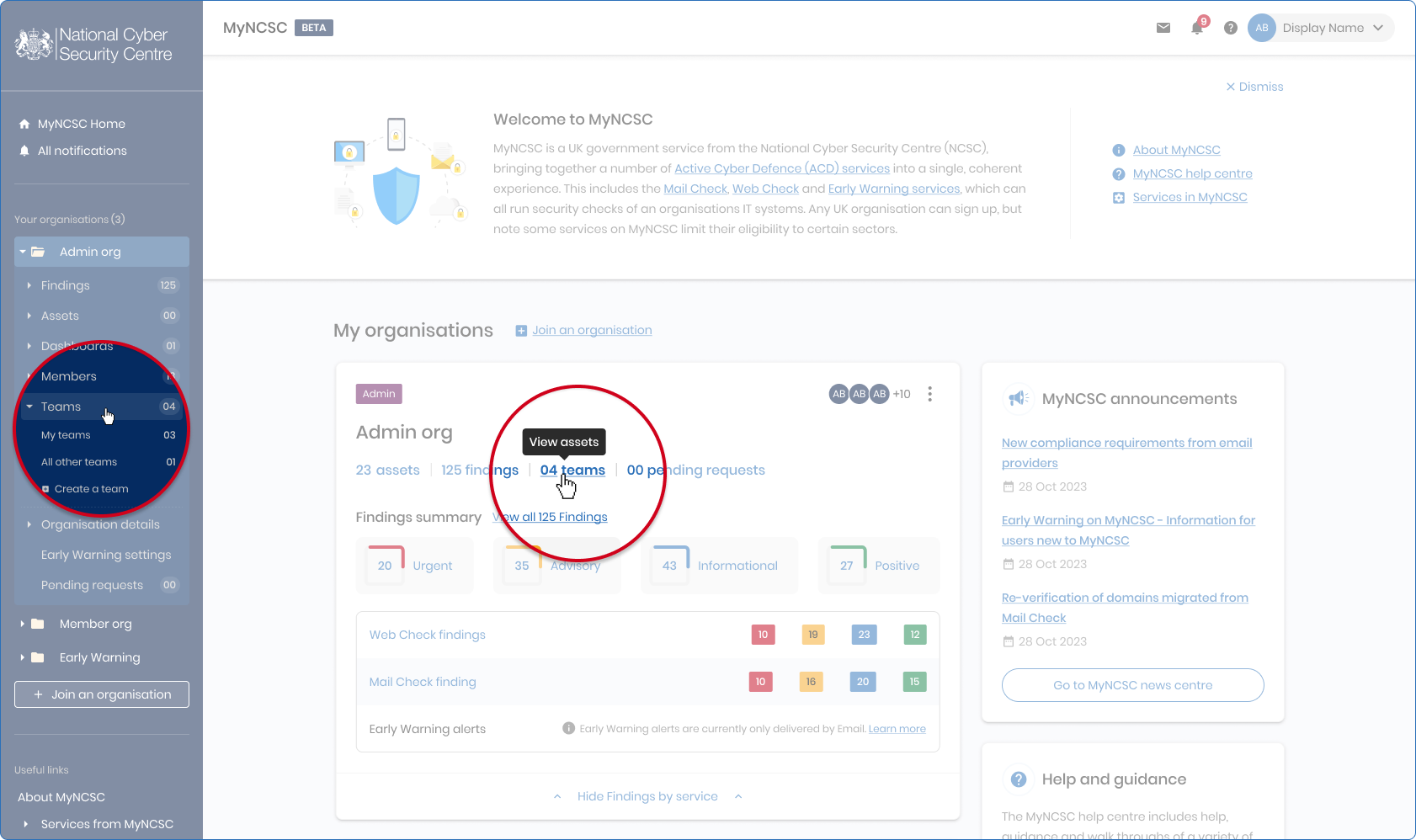Click the Positive findings tile
The height and width of the screenshot is (840, 1416).
[878, 566]
